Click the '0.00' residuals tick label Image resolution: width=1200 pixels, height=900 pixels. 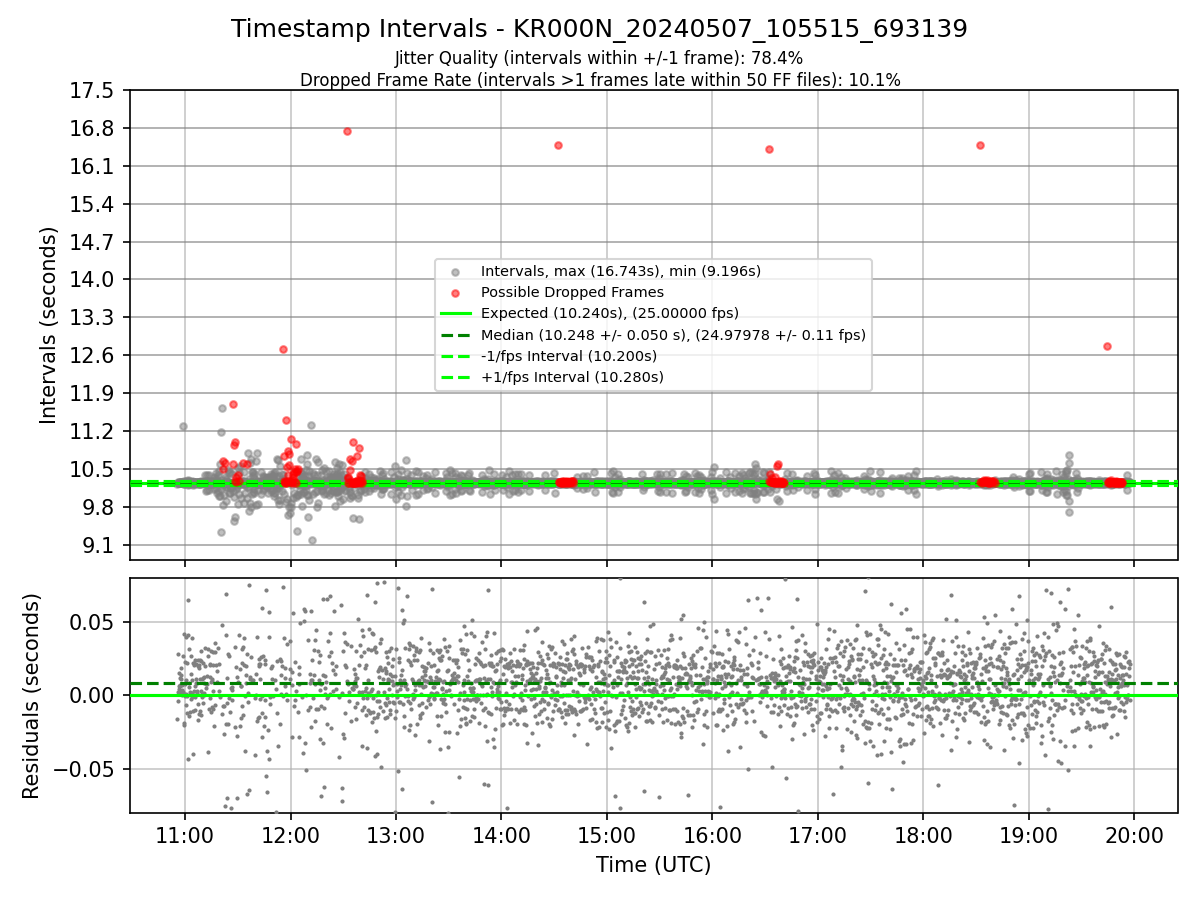tap(97, 696)
